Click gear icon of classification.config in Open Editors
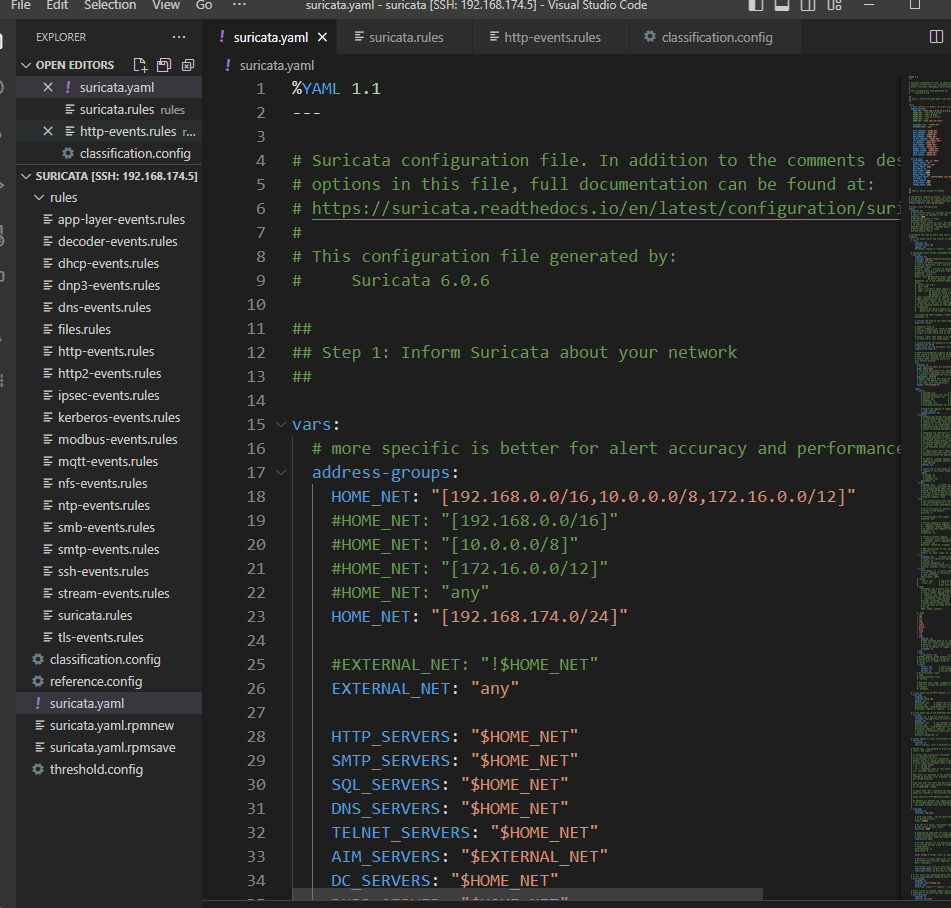 [69, 153]
